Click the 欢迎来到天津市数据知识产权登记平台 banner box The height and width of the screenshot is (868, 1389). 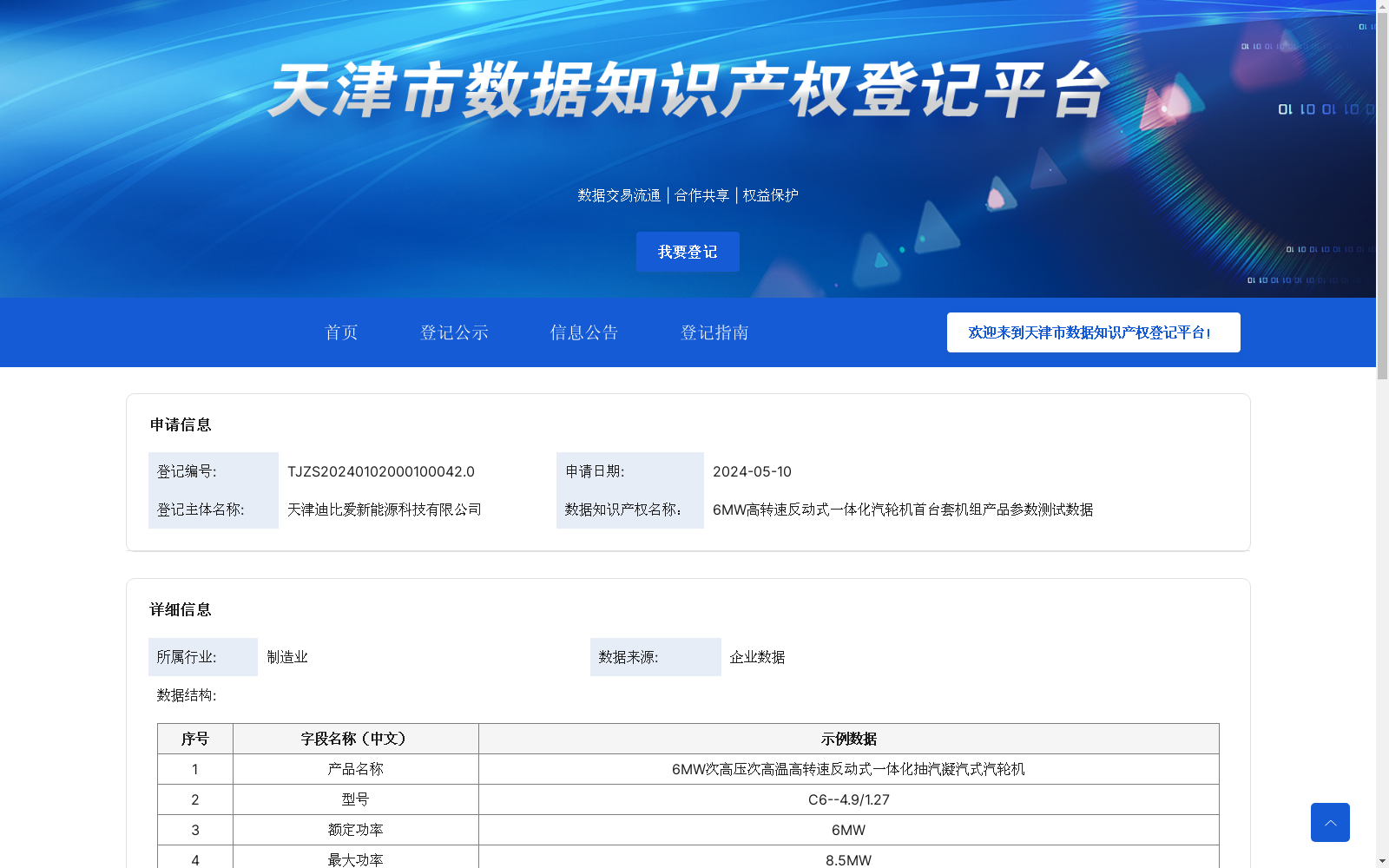coord(1094,332)
